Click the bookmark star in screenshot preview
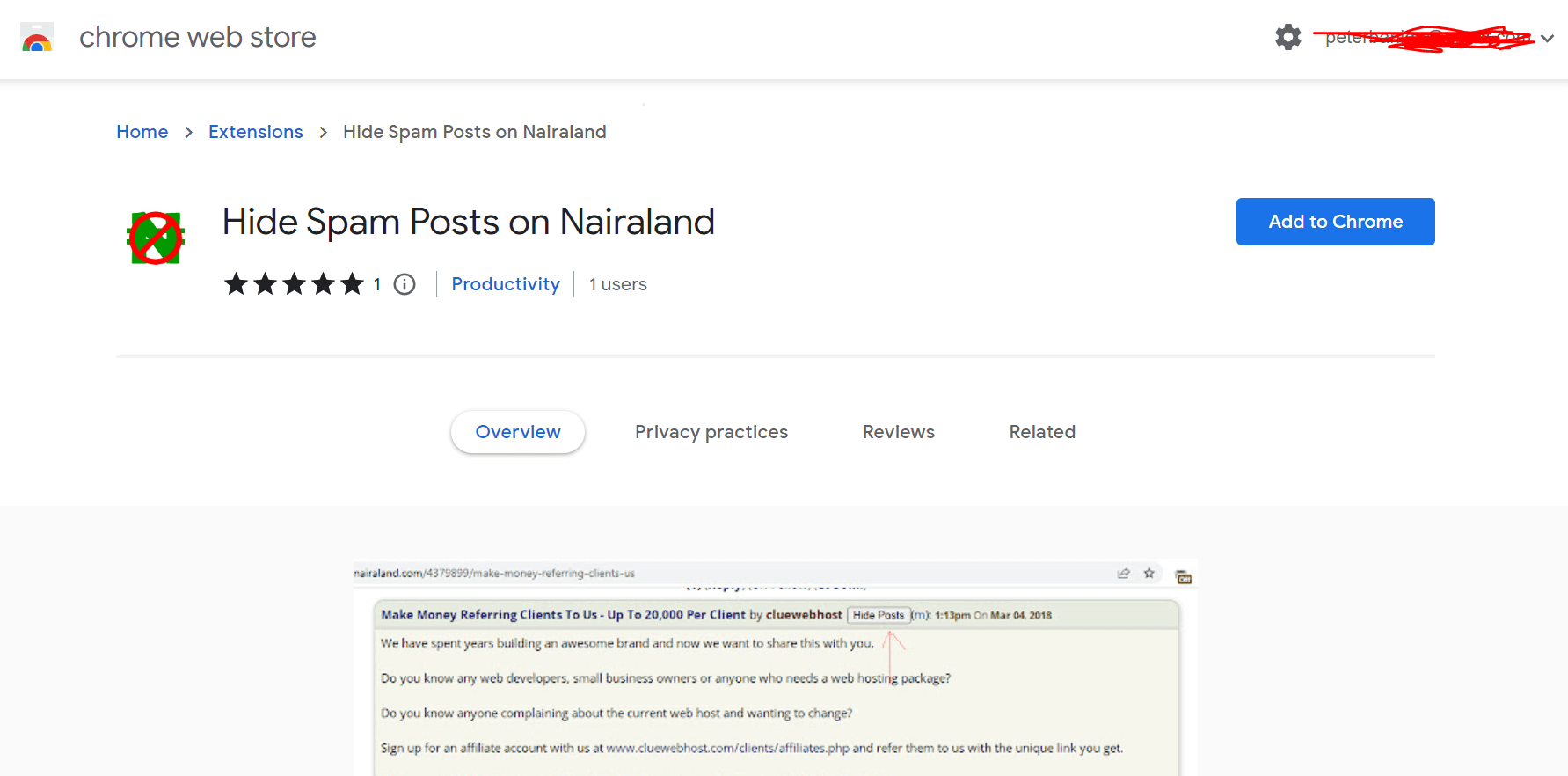Screen dimensions: 1568x776 (x=1149, y=574)
